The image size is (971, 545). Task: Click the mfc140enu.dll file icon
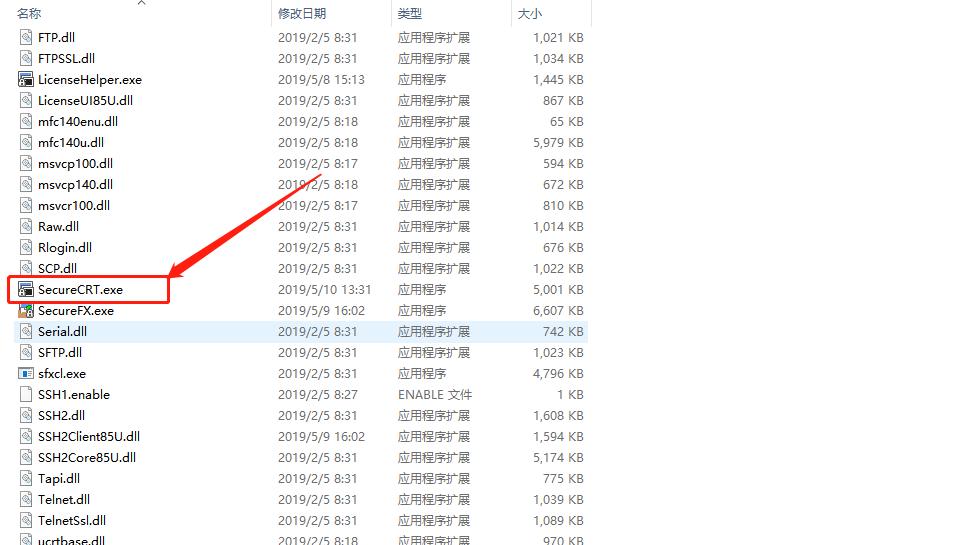(25, 121)
